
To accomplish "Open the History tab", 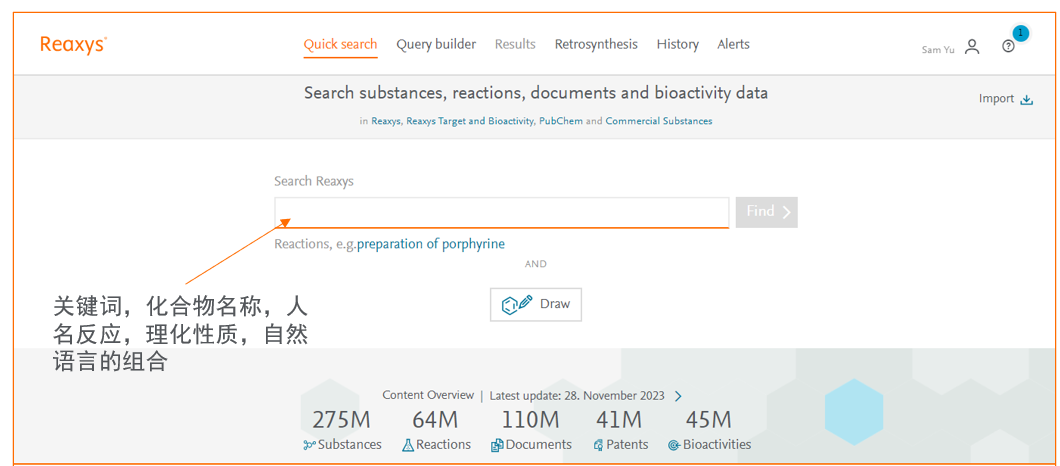I will tap(677, 45).
